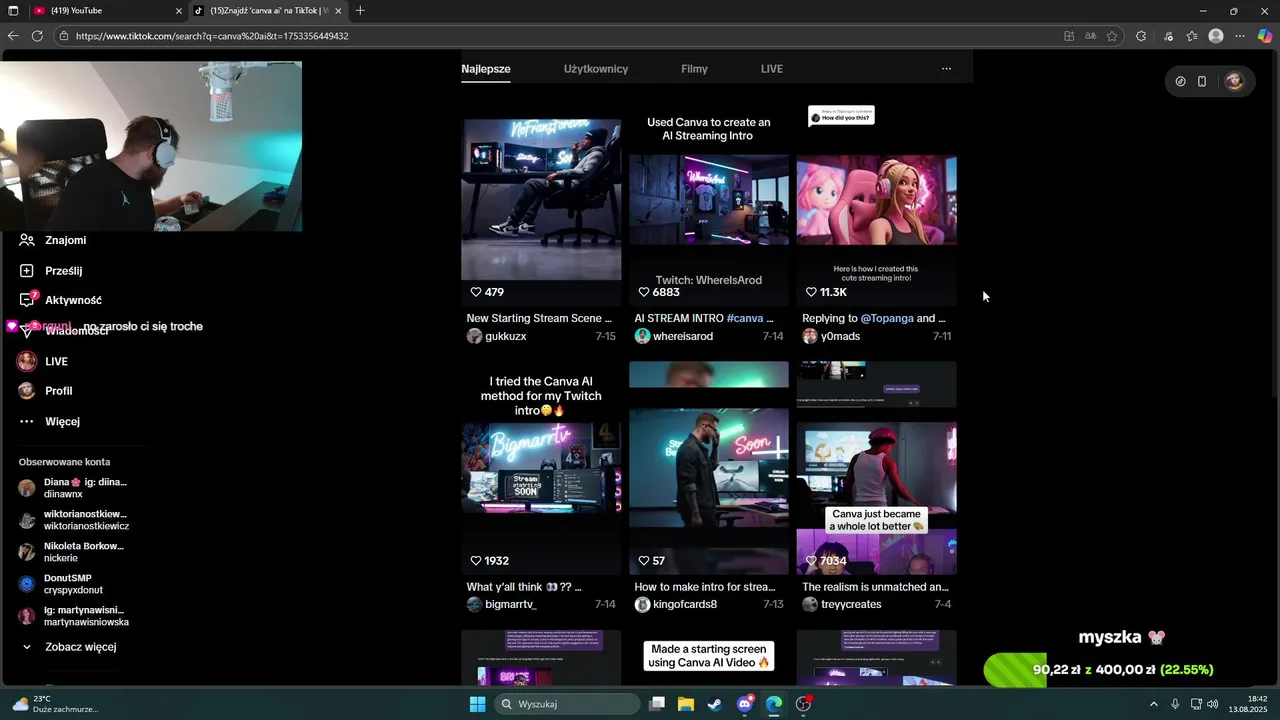The image size is (1280, 720).
Task: Open followed account wiktorianostkiewicz
Action: click(x=74, y=520)
